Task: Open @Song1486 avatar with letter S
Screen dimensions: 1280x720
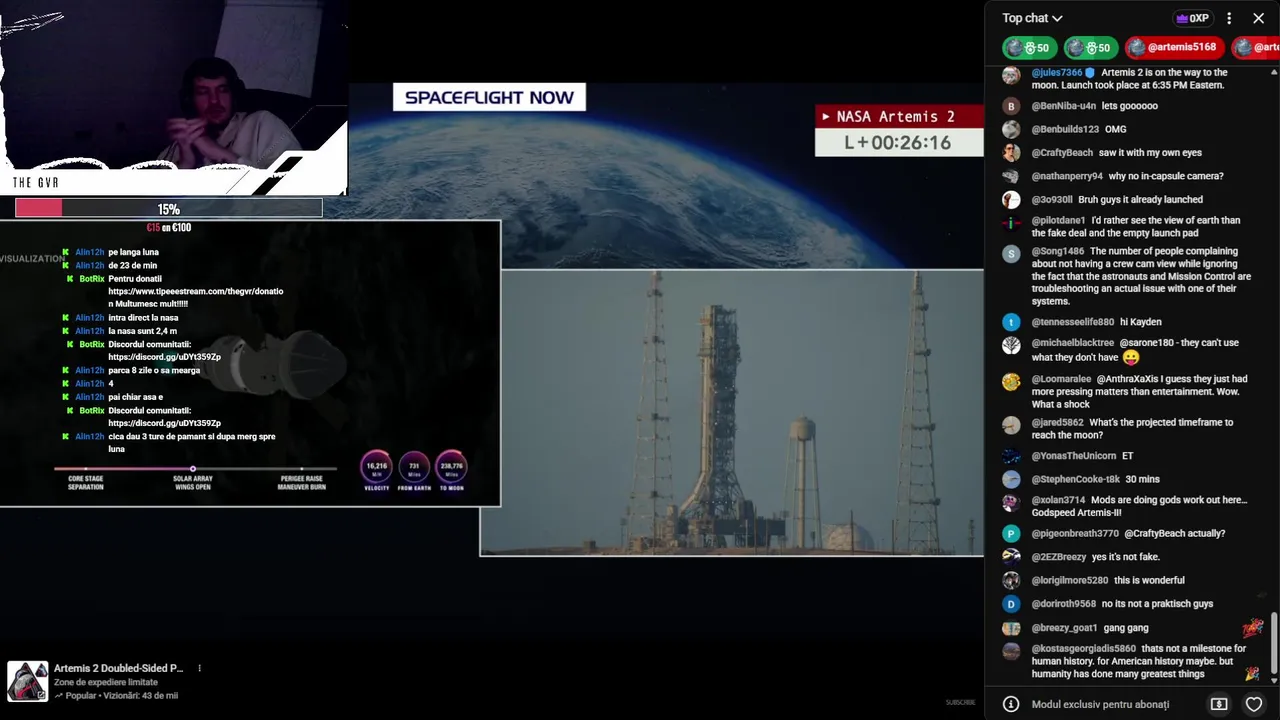Action: [1011, 254]
